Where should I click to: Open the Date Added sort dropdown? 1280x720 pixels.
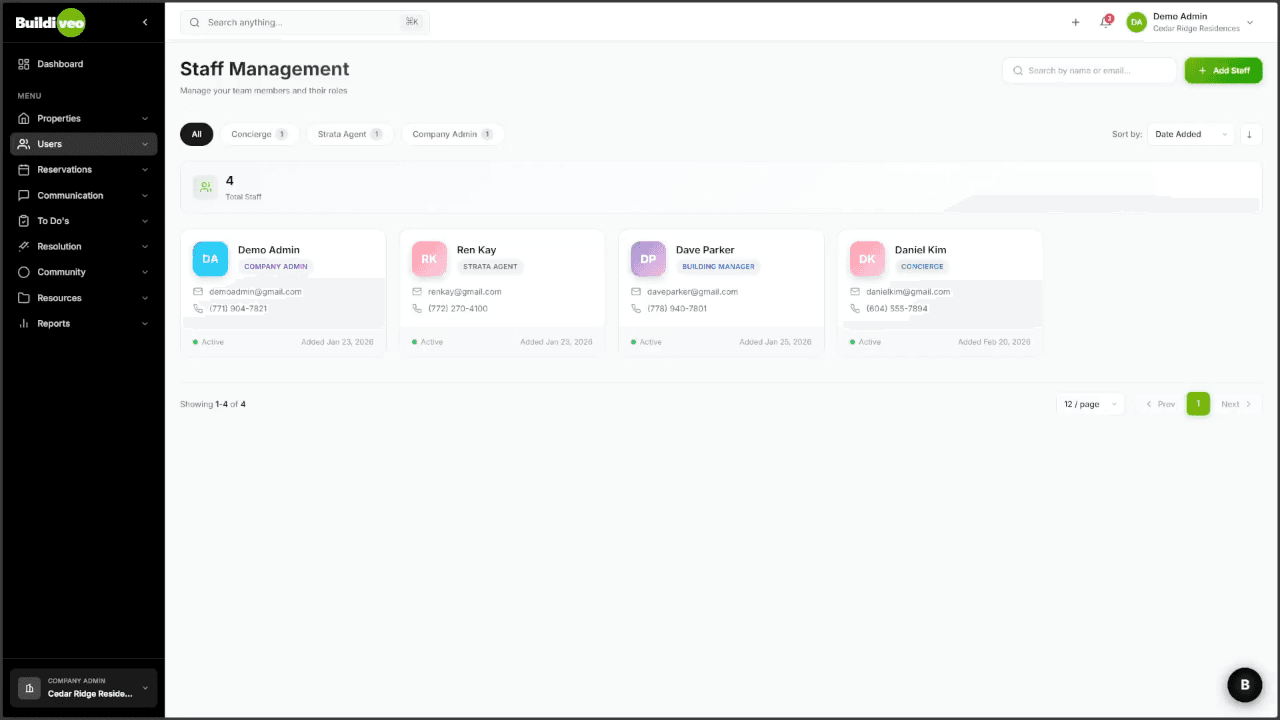[x=1190, y=133]
